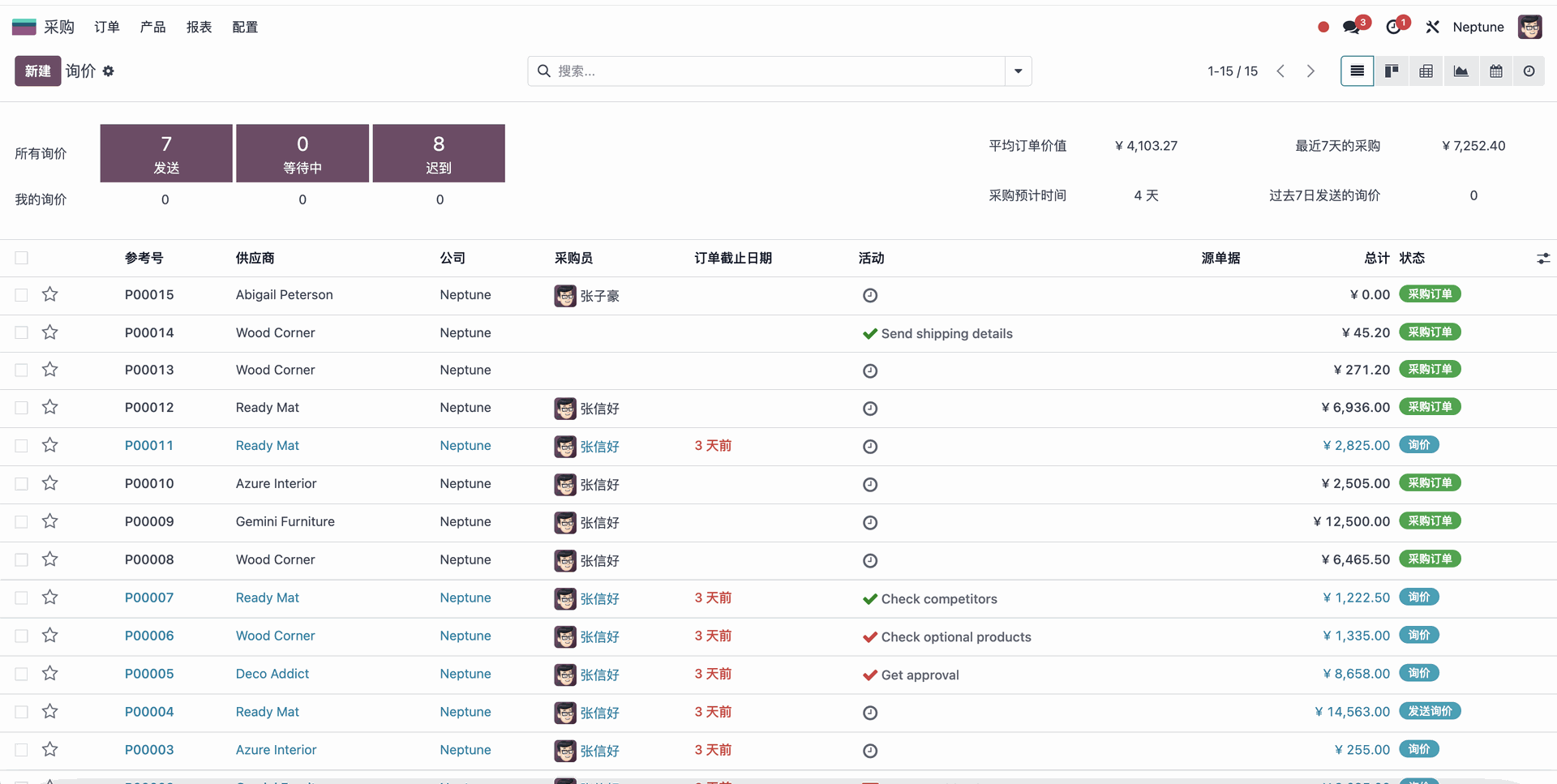The height and width of the screenshot is (784, 1557).
Task: Switch to calendar view
Action: tap(1495, 71)
